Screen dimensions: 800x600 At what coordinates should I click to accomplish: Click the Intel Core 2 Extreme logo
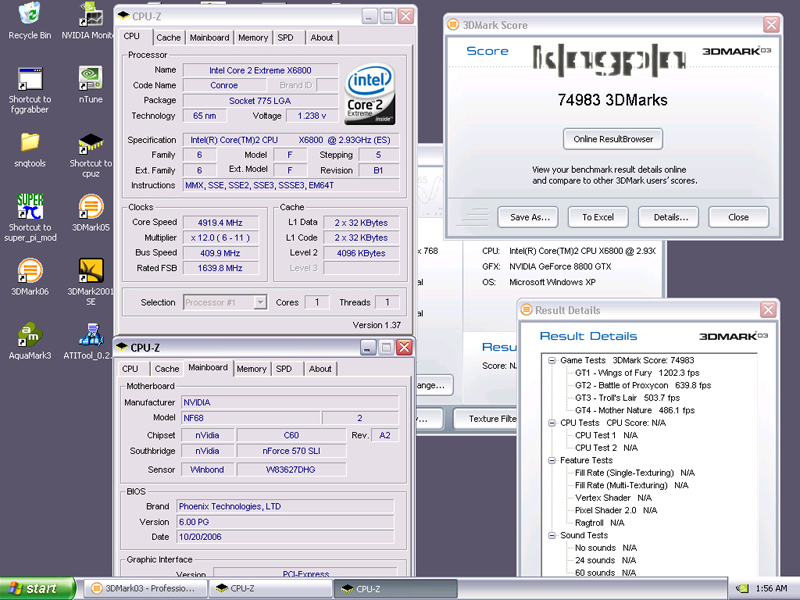[x=370, y=94]
